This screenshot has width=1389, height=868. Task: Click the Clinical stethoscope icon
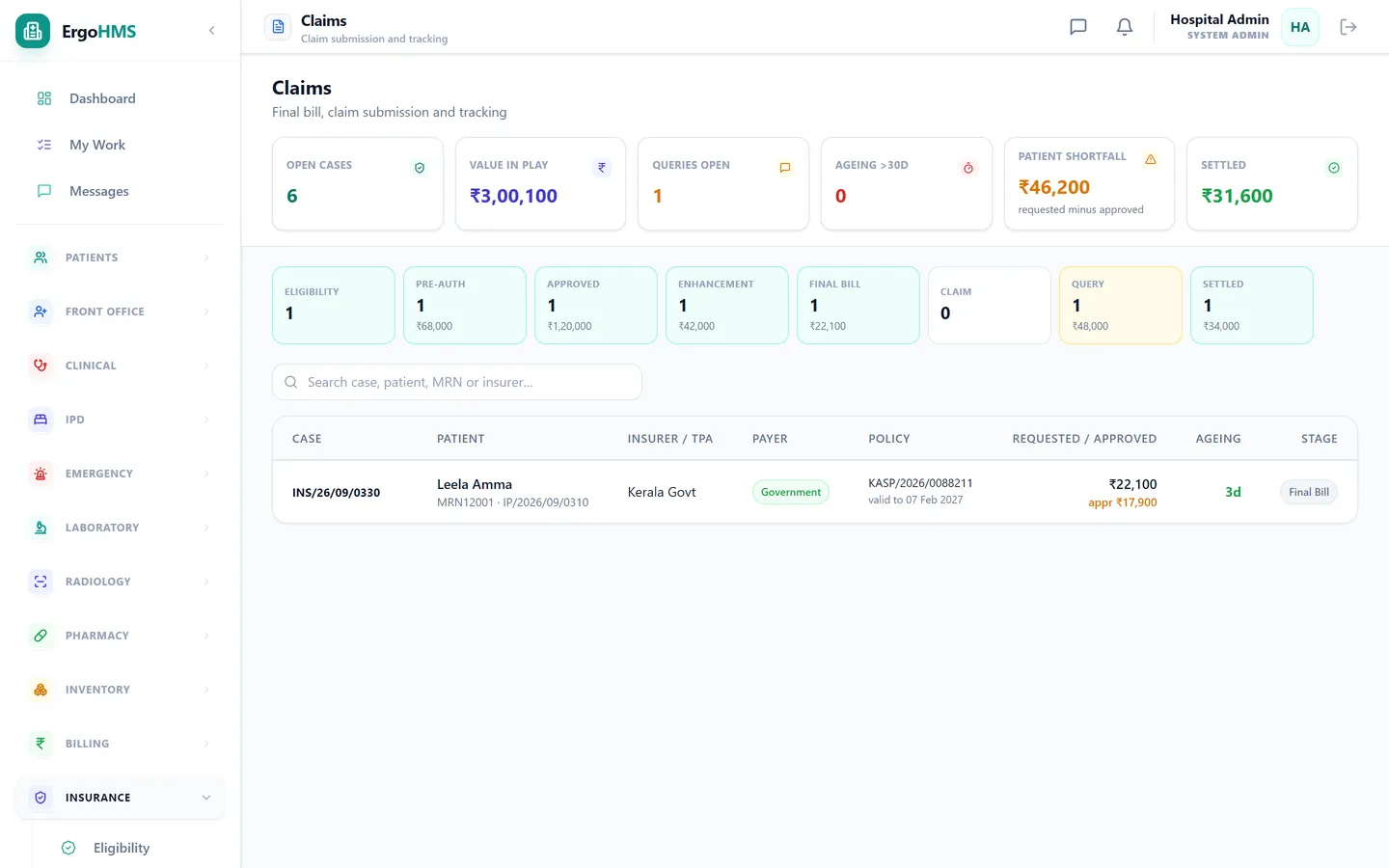pos(41,366)
